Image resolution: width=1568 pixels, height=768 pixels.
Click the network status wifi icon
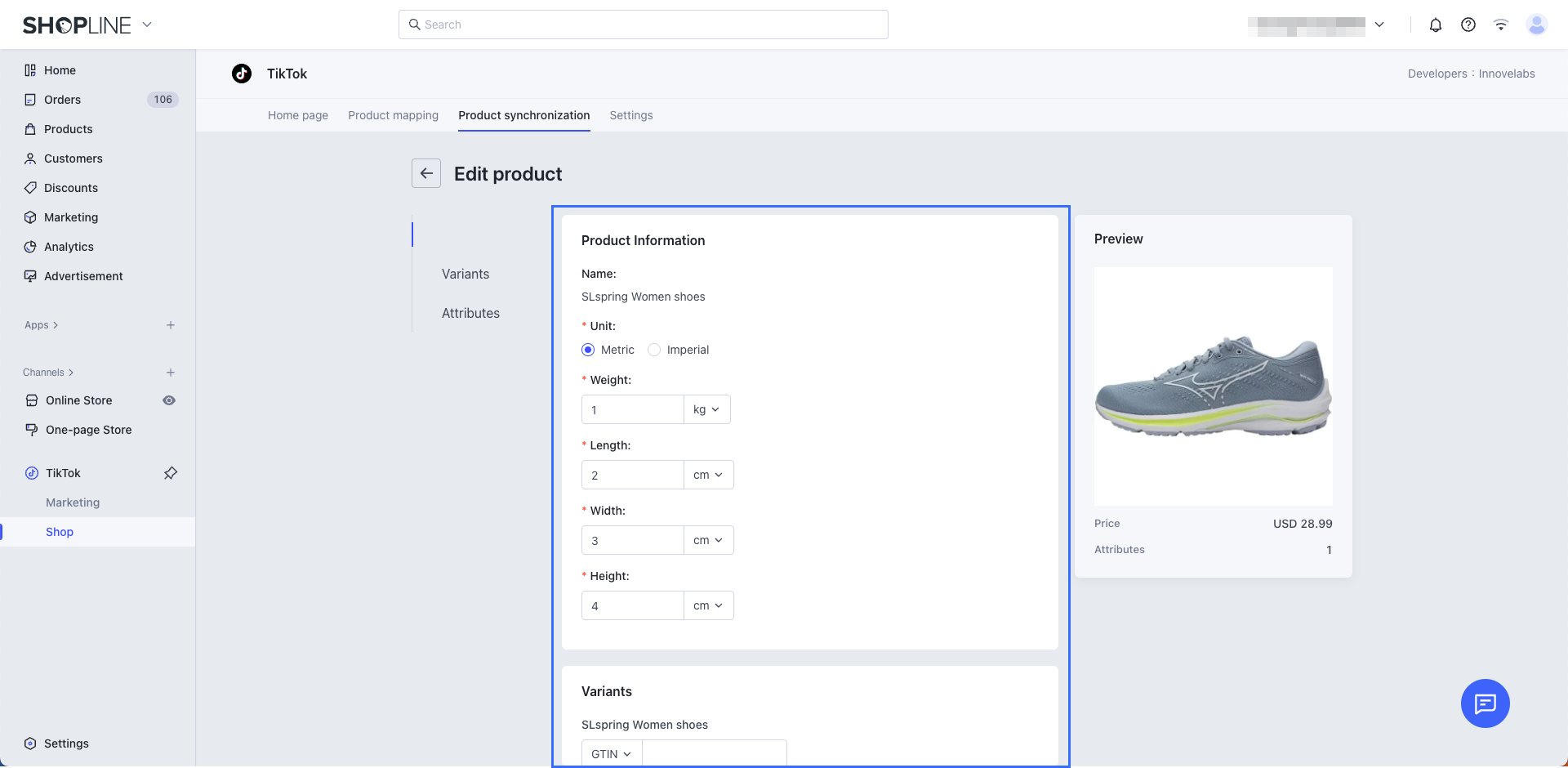[x=1500, y=25]
